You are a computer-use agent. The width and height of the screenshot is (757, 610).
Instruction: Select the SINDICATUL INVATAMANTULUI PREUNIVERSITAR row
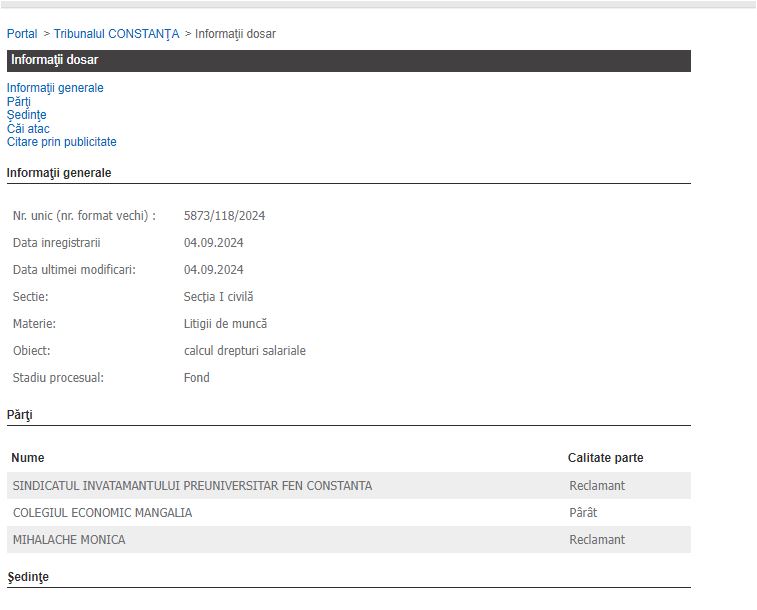tap(192, 486)
